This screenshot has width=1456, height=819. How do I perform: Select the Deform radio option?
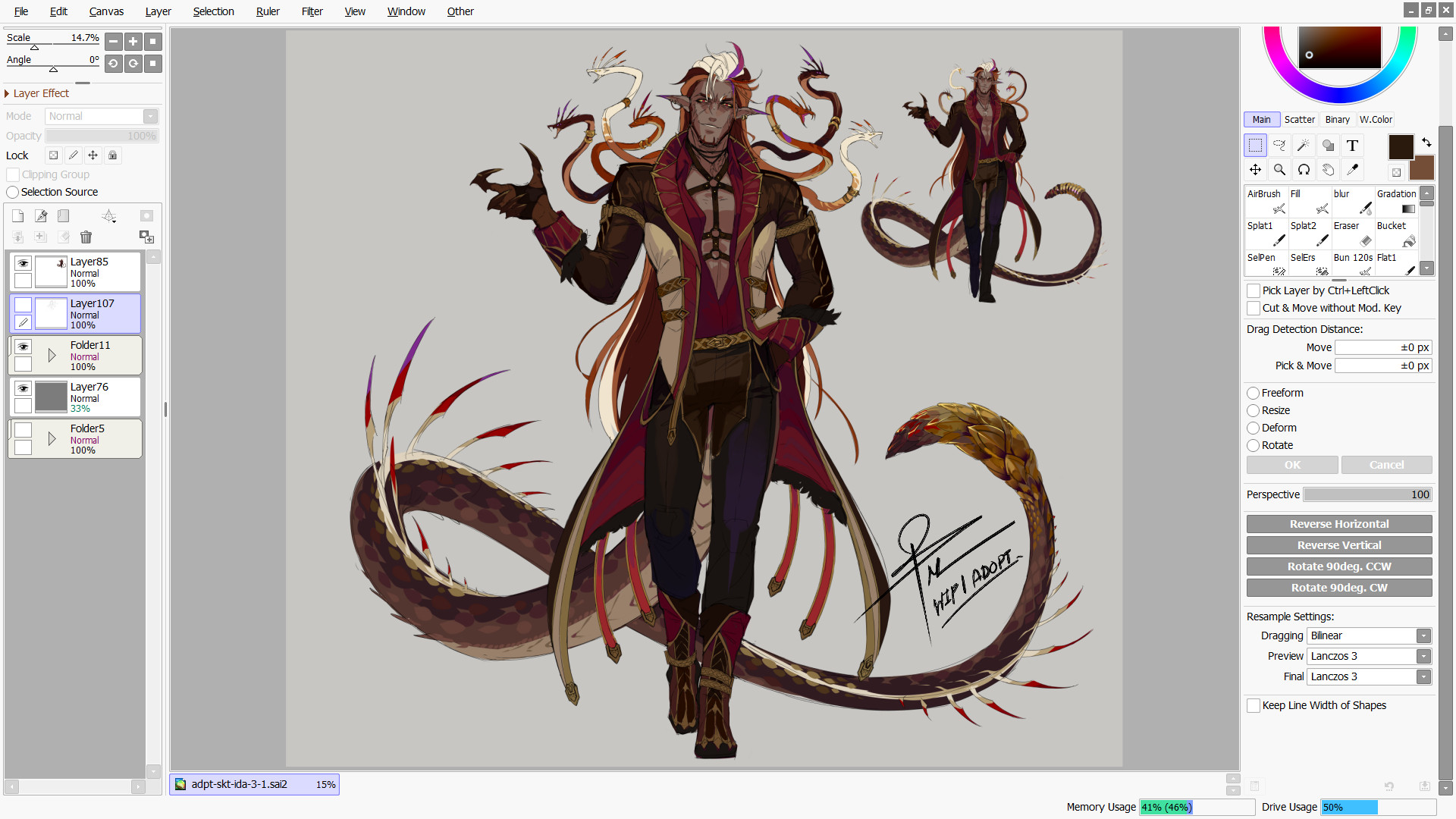[x=1254, y=428]
